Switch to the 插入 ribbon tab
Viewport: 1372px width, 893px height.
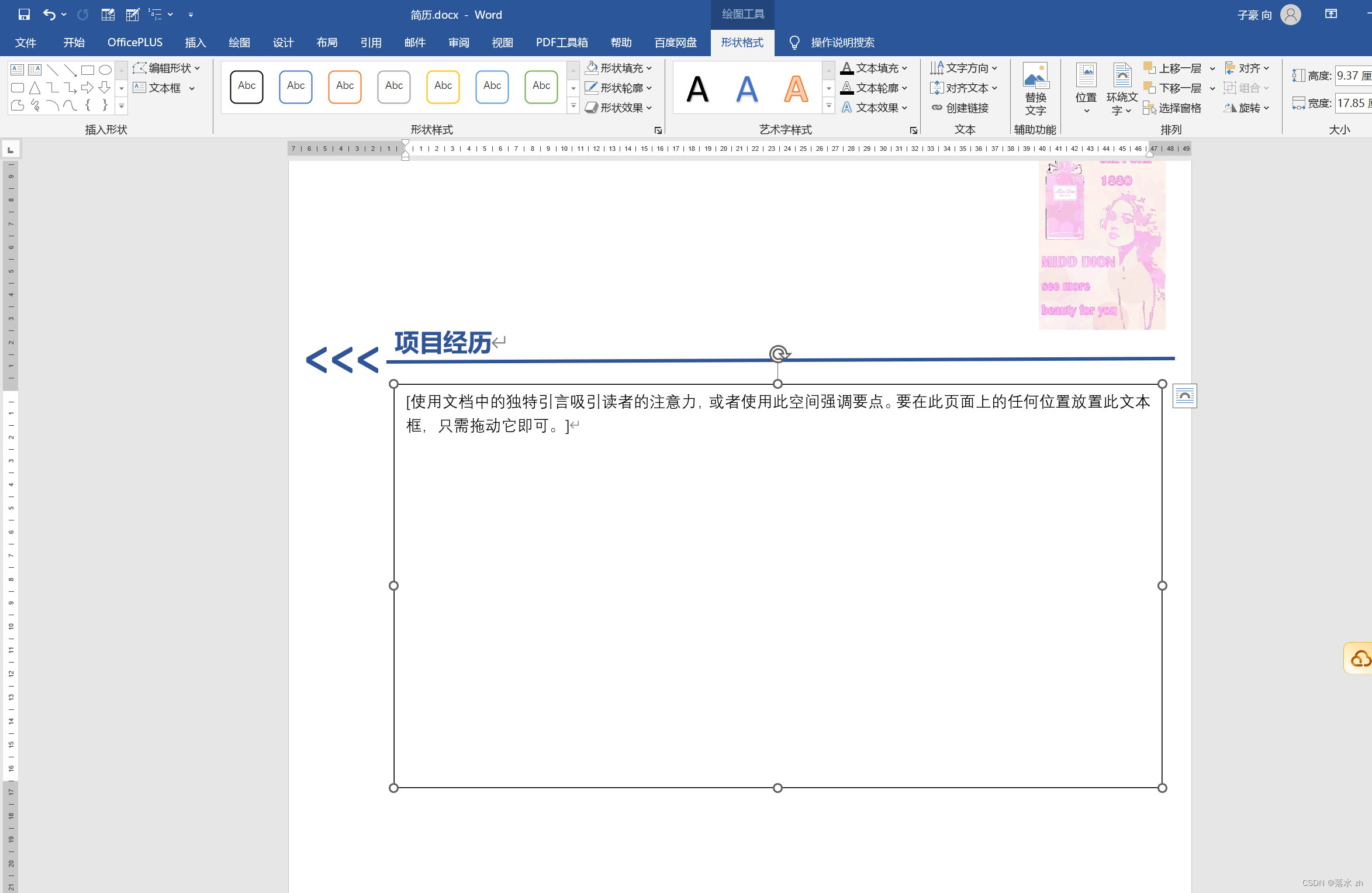[x=195, y=43]
